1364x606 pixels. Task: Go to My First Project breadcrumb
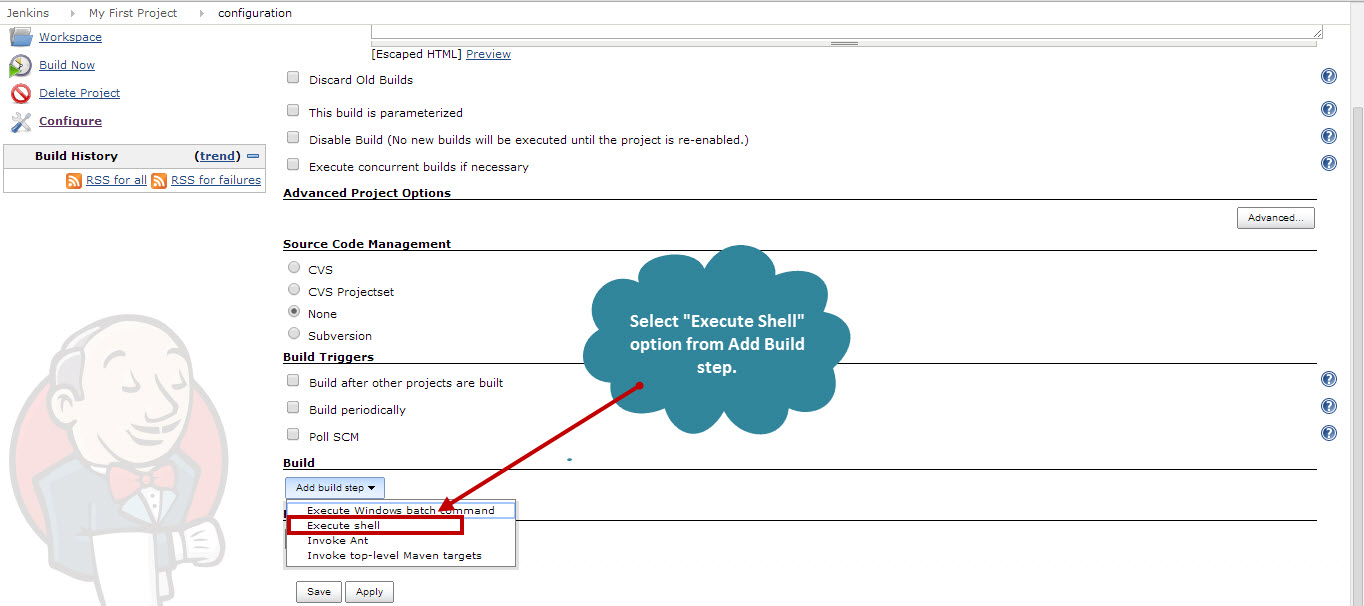click(133, 13)
